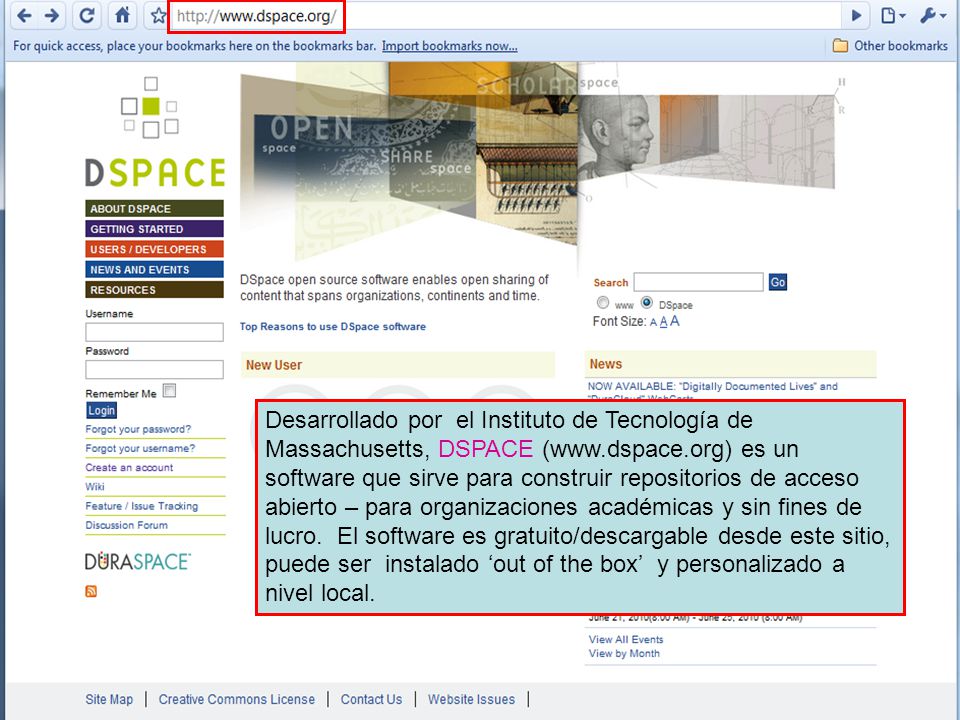Click View by Month

click(624, 653)
